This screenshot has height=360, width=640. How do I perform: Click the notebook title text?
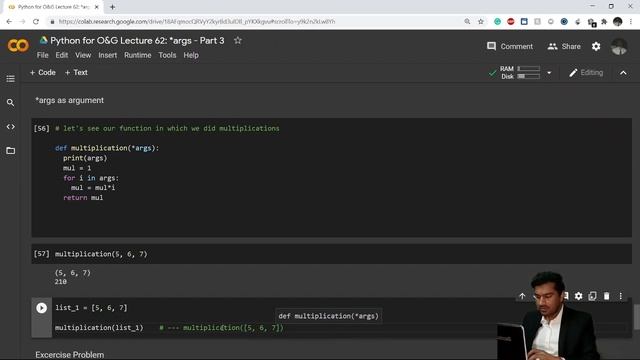tap(137, 40)
